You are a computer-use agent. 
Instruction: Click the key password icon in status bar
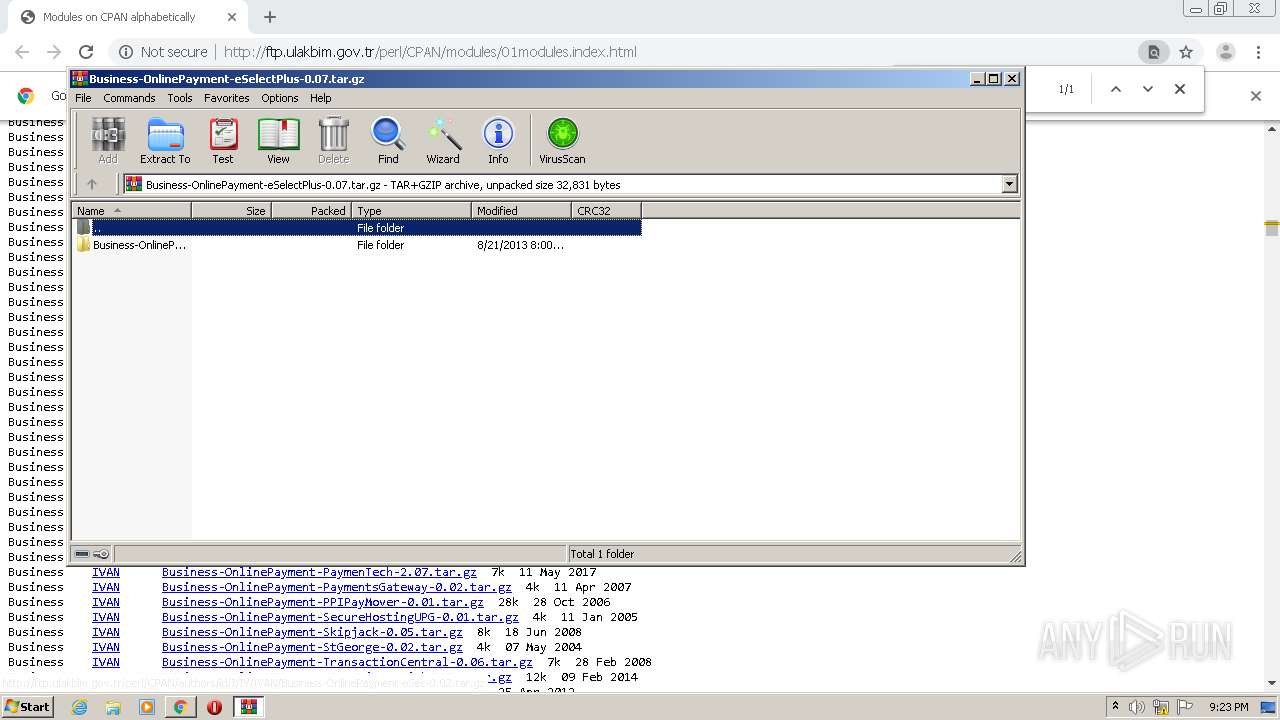[x=101, y=554]
